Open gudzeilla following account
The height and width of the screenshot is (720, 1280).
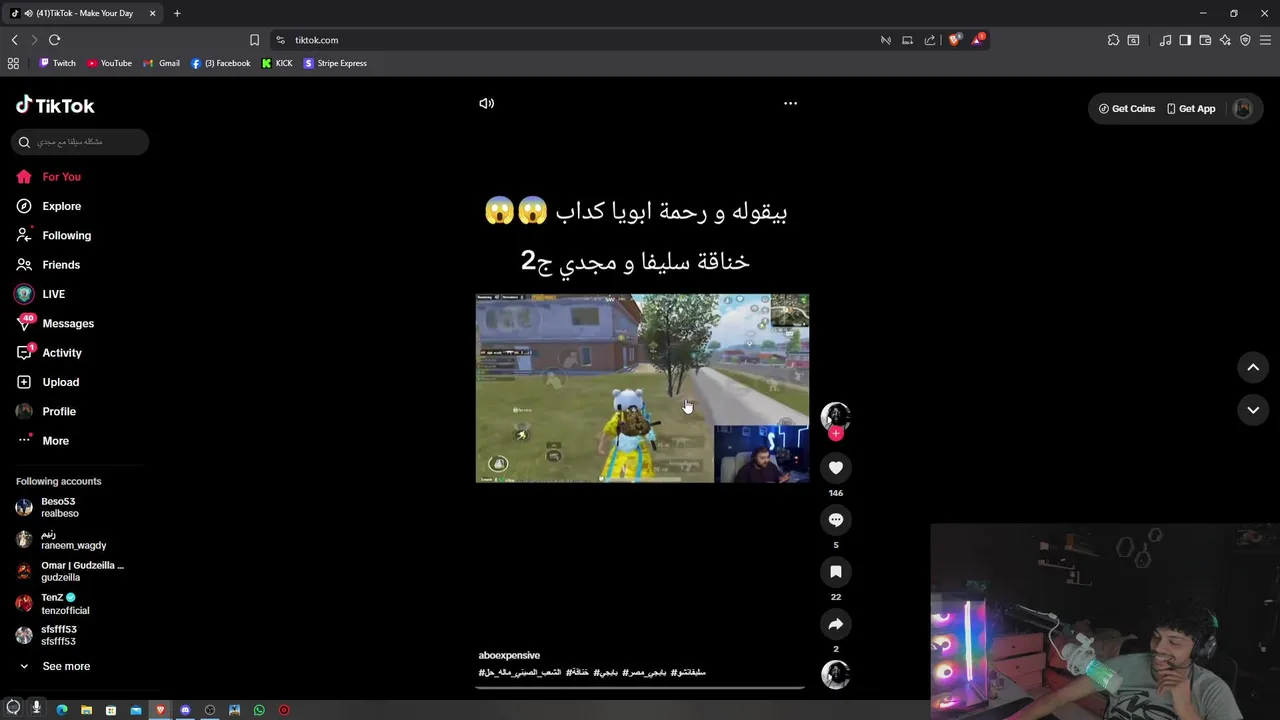point(70,571)
